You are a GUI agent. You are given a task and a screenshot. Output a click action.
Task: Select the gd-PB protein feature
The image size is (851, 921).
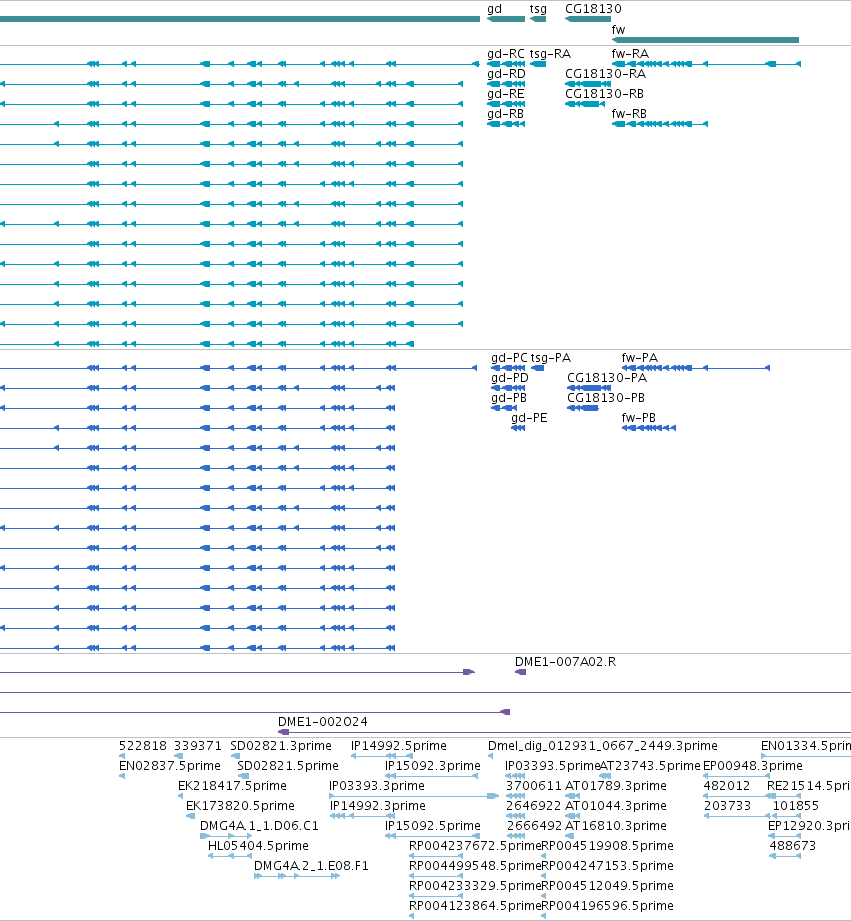[x=504, y=408]
